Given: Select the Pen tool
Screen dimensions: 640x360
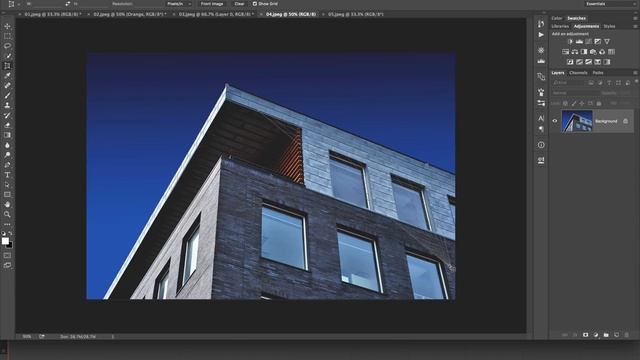Looking at the screenshot, I should pos(7,165).
